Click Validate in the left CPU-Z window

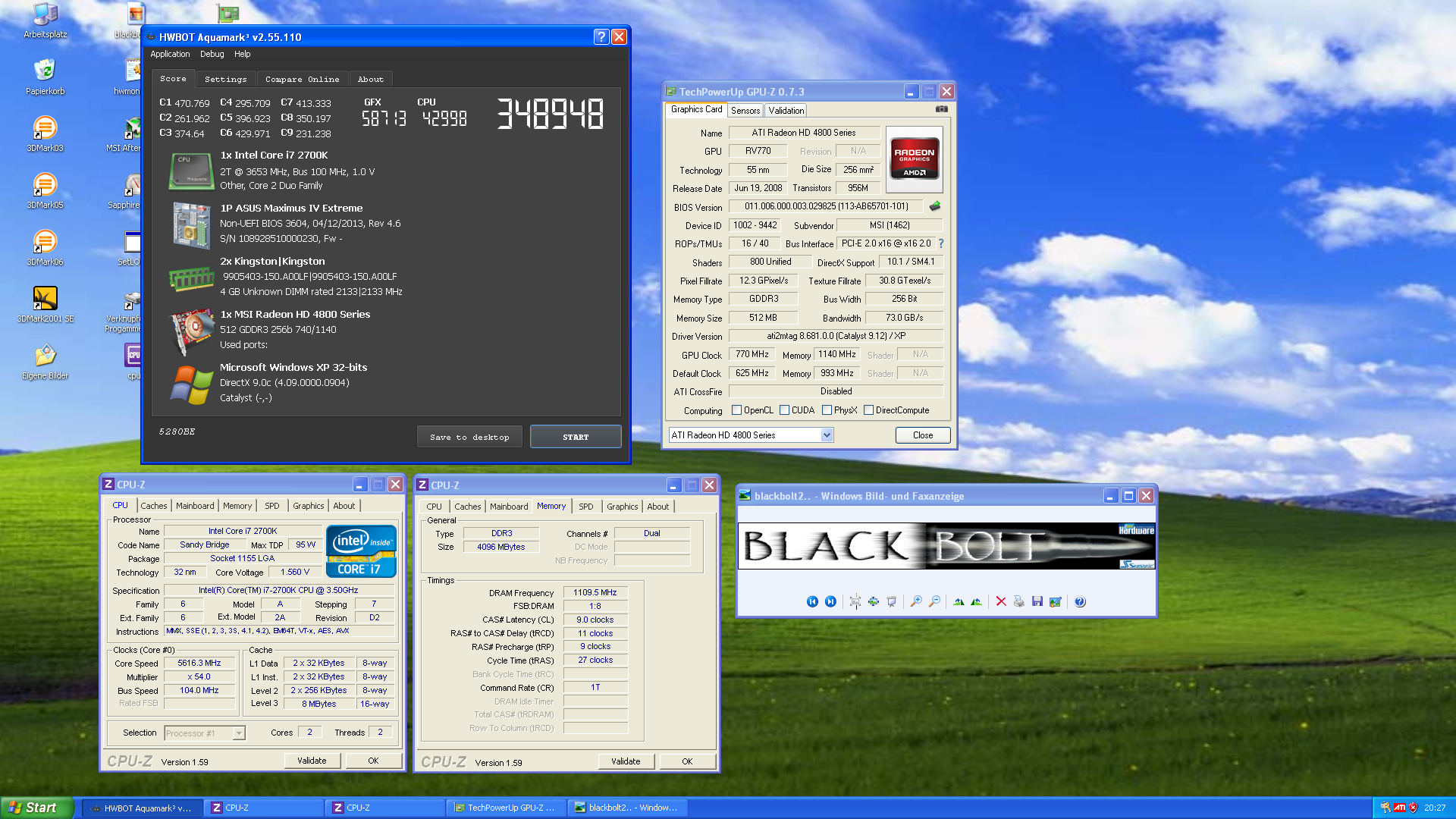[312, 761]
